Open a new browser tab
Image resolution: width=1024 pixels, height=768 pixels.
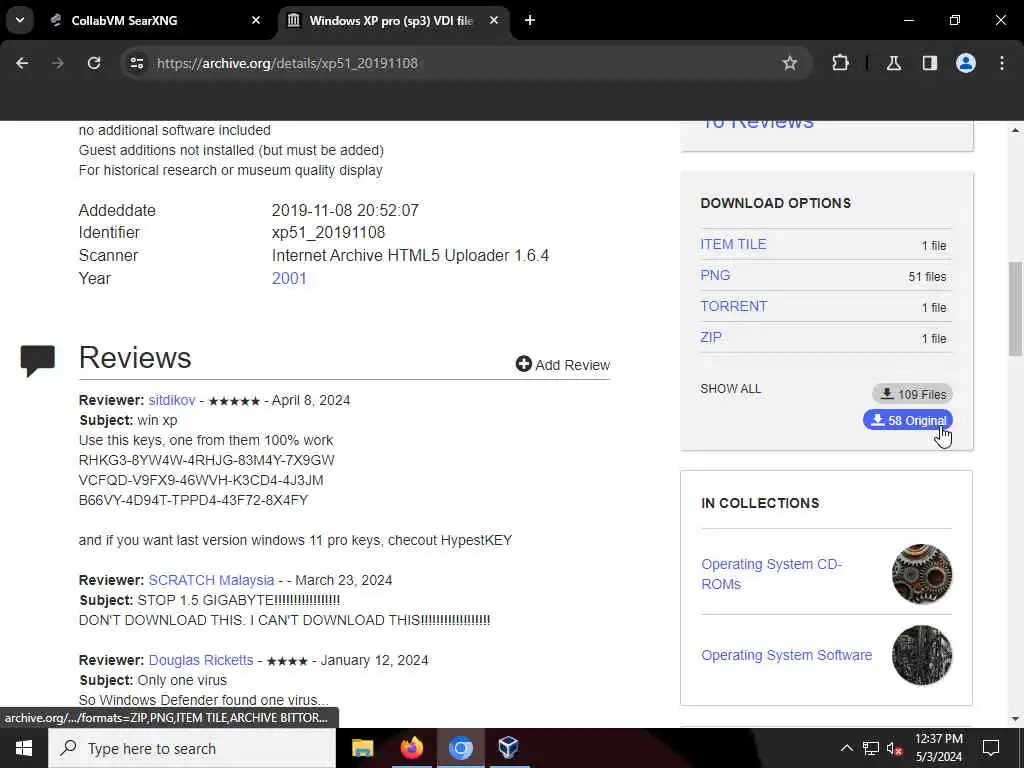tap(530, 20)
